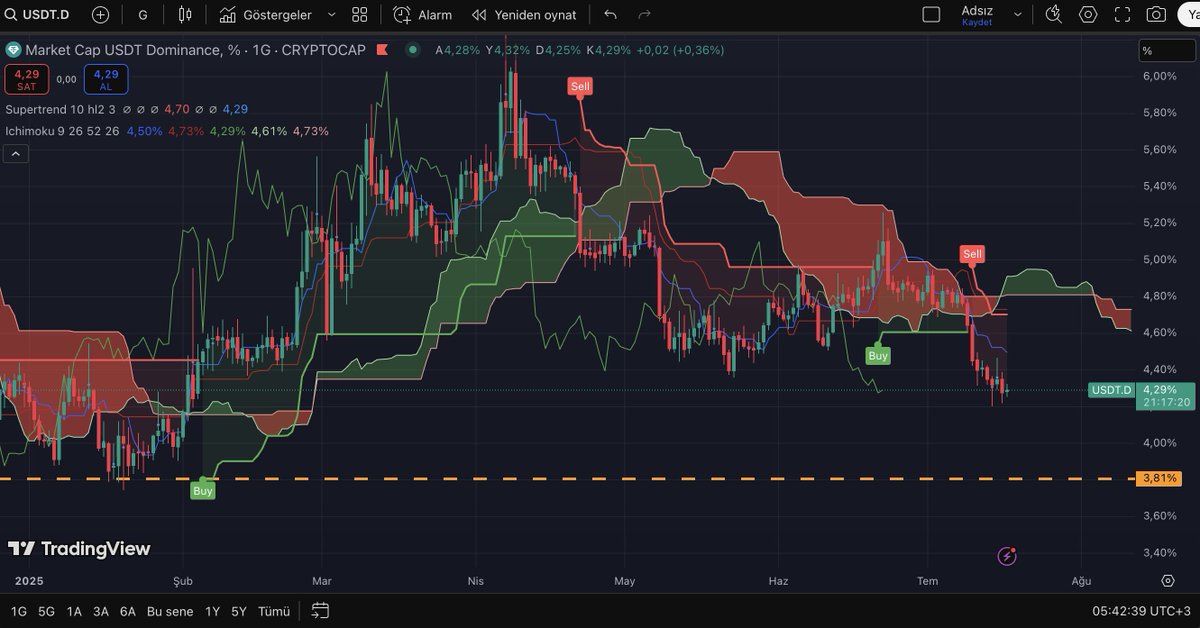1200x628 pixels.
Task: Open time axis settings gear icon
Action: (x=1167, y=581)
